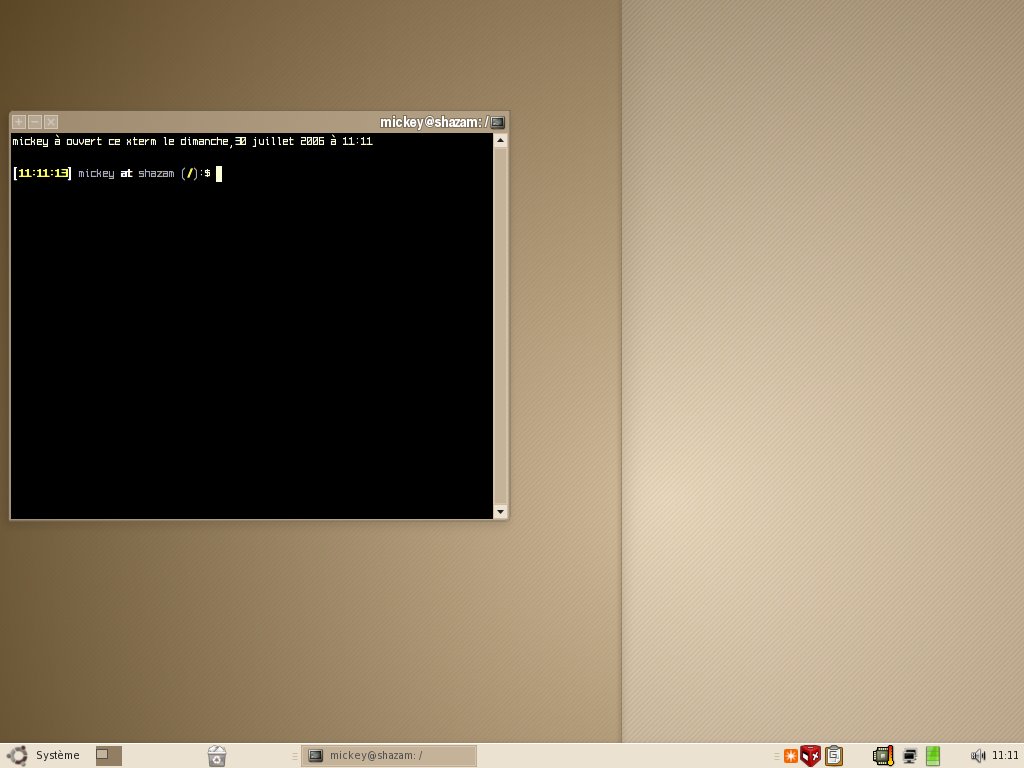Click the plus button in xterm titlebar

(19, 122)
